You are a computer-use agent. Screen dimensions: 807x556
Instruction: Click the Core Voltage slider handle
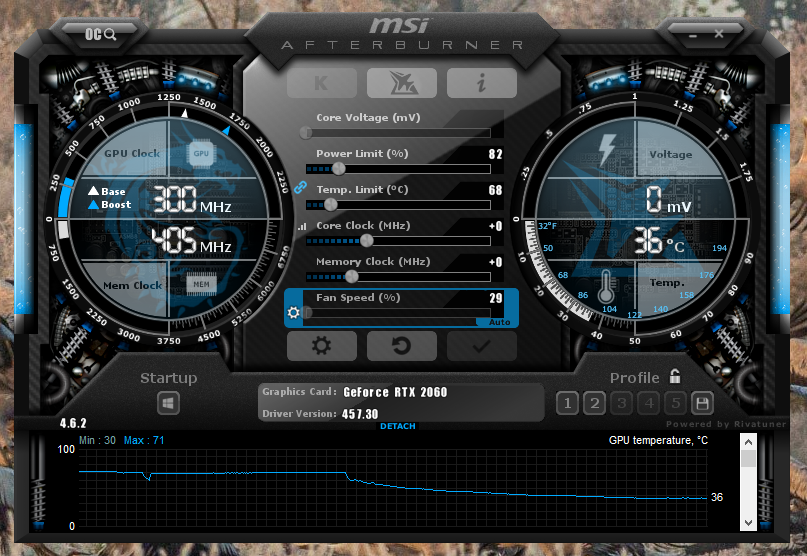(306, 133)
